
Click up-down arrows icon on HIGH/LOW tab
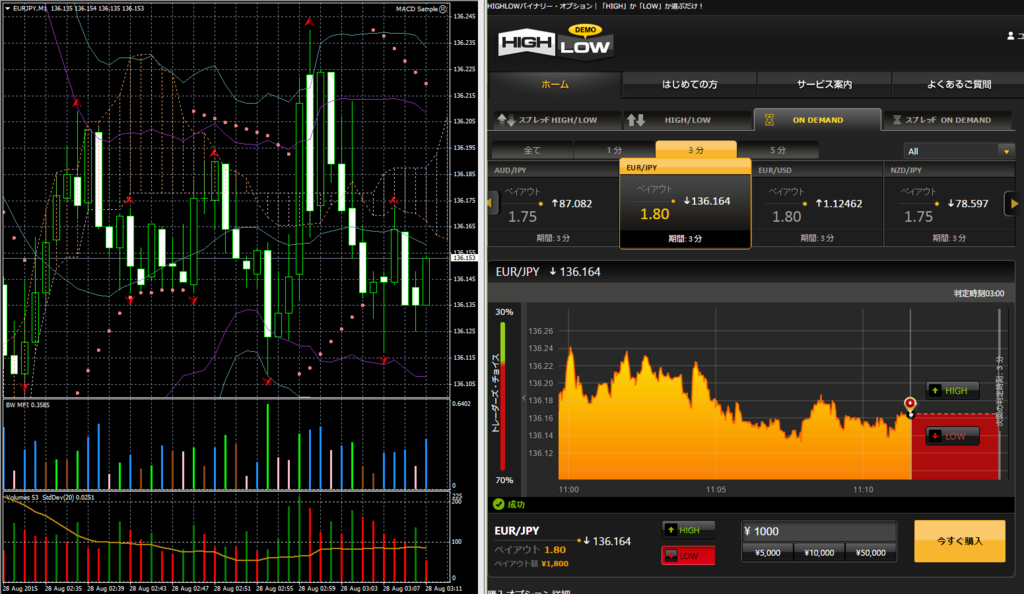635,120
